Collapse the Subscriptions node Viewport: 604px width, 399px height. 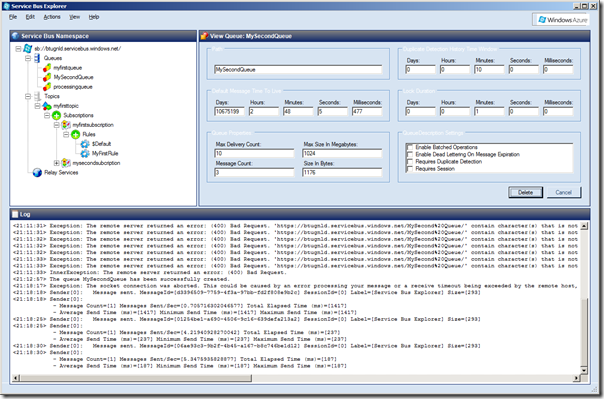47,116
